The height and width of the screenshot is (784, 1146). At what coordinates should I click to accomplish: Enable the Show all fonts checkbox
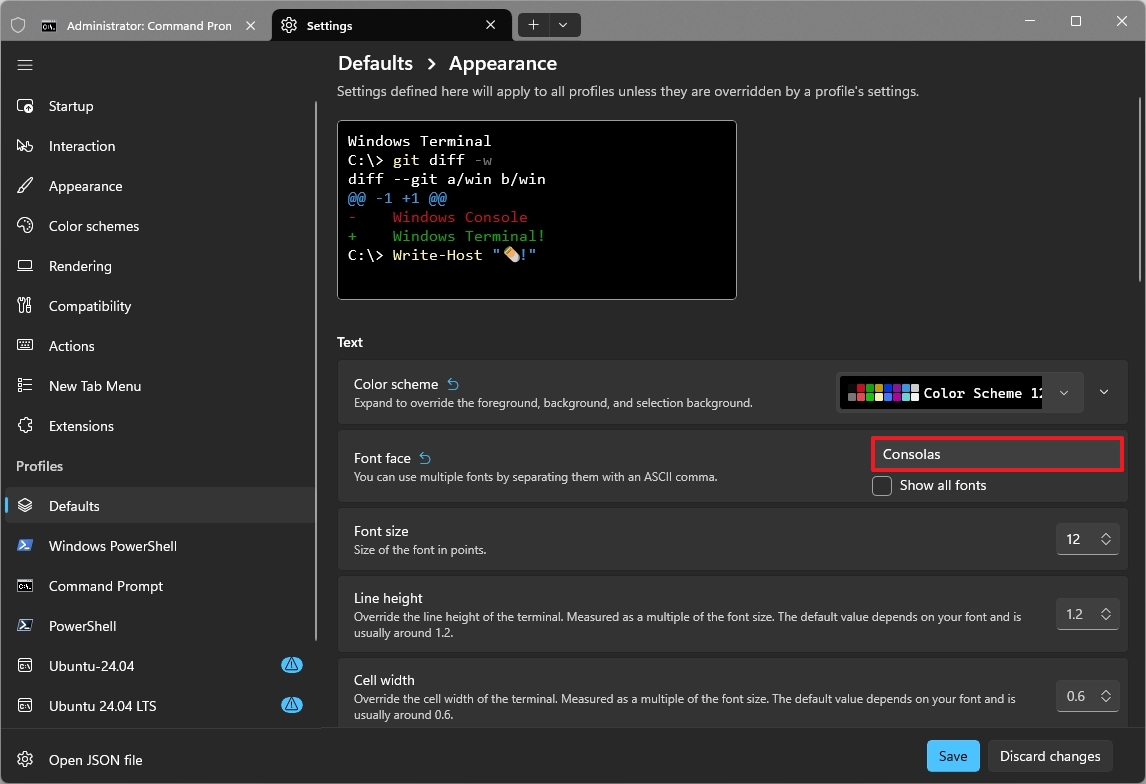point(882,486)
